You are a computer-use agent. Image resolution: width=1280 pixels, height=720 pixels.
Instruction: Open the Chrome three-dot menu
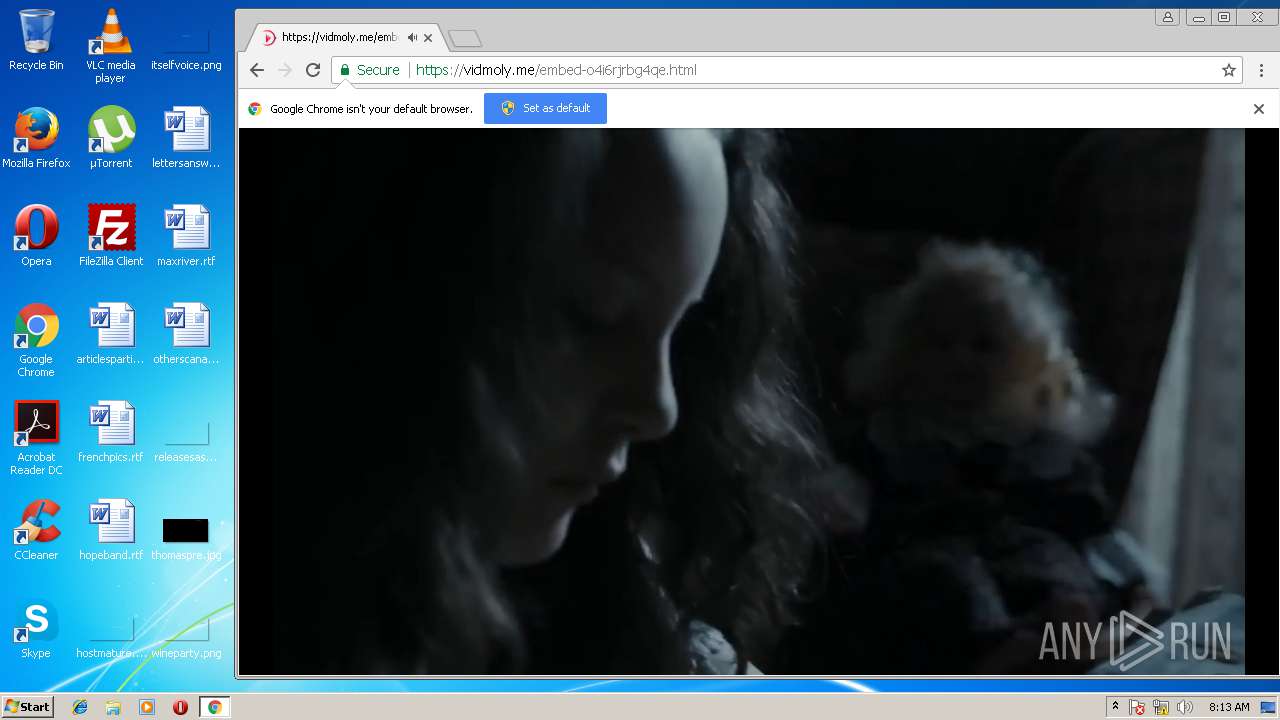pos(1261,70)
